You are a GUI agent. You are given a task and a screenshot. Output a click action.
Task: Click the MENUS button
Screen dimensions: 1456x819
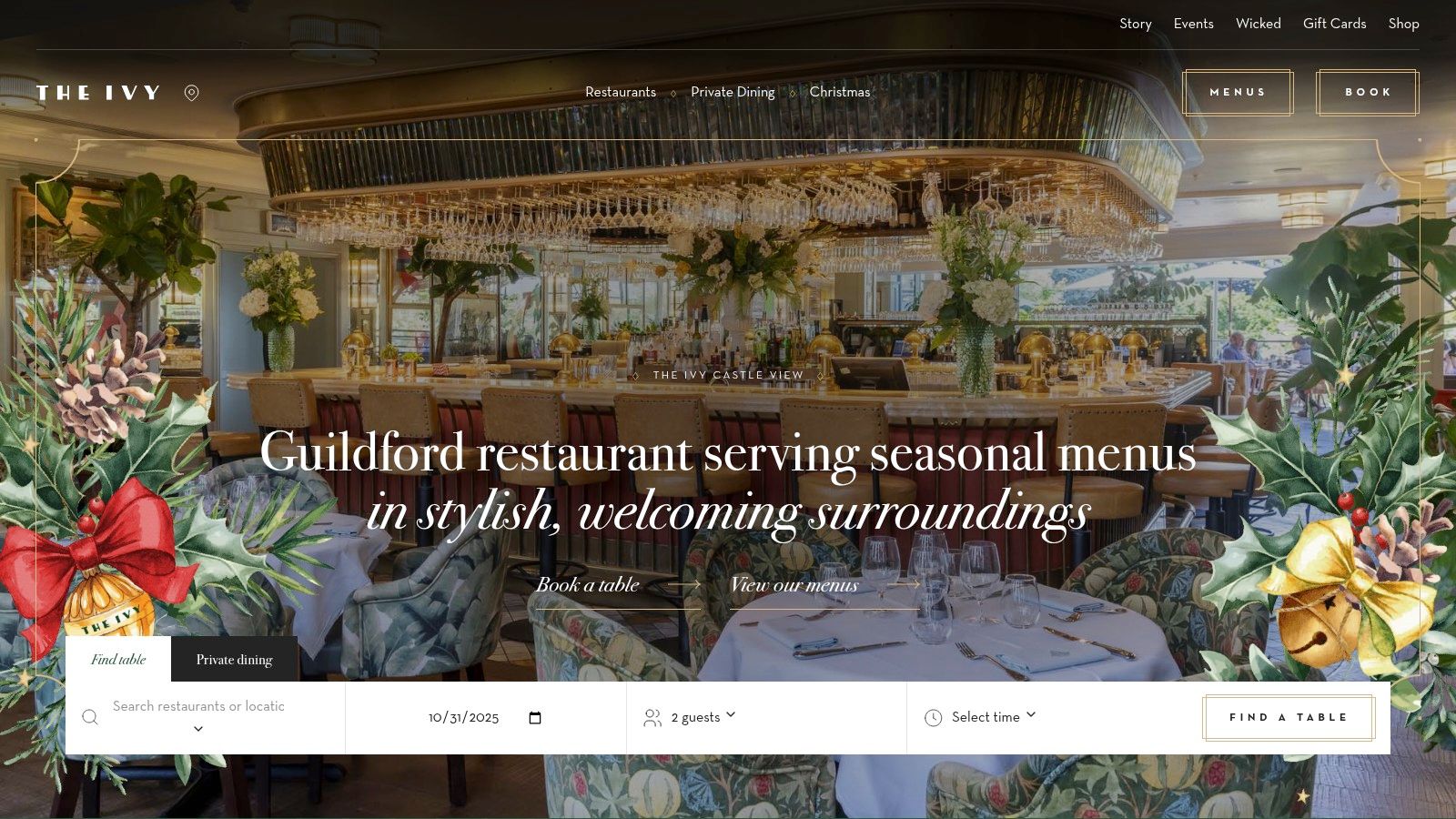click(1238, 93)
